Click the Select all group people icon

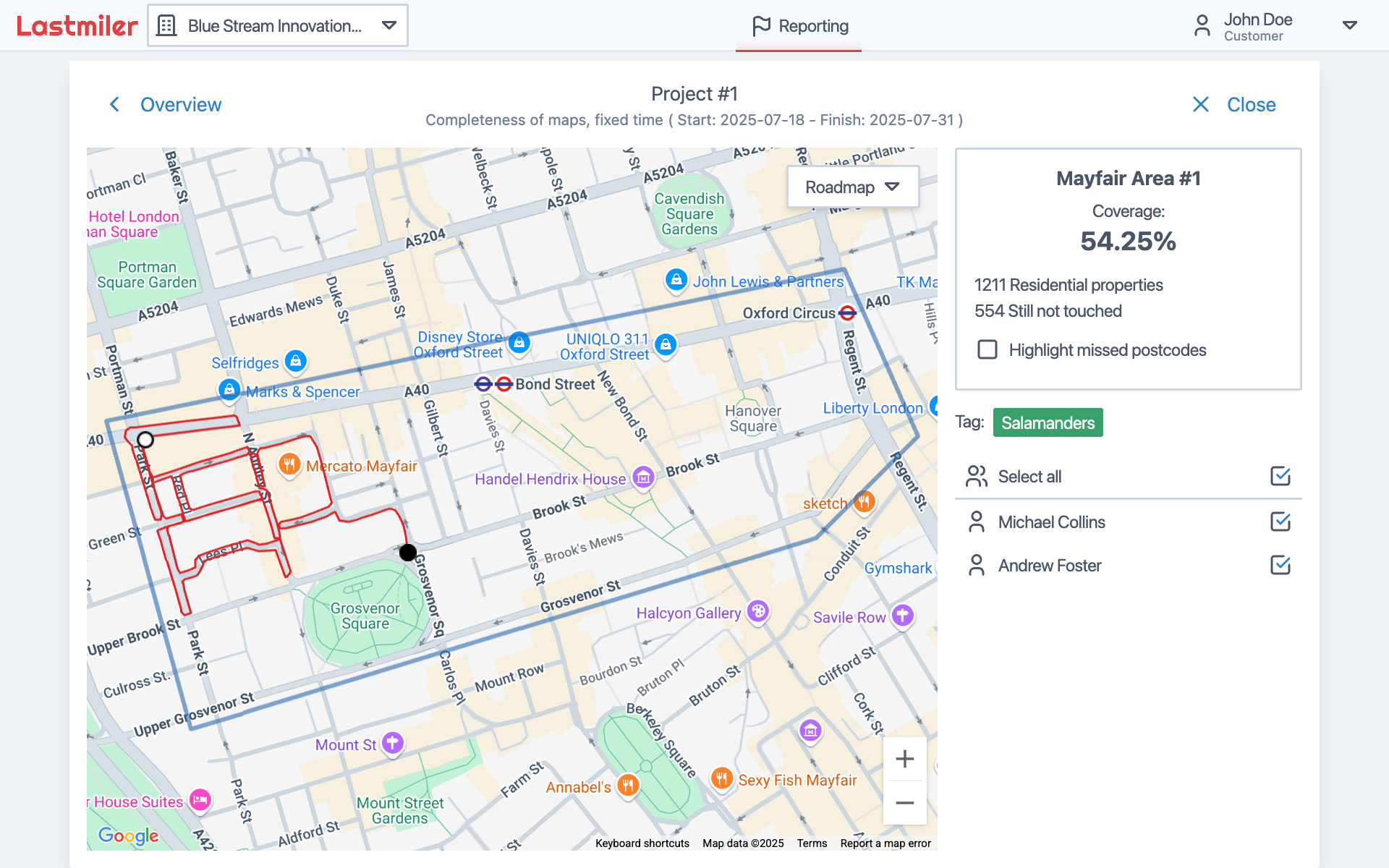point(977,476)
